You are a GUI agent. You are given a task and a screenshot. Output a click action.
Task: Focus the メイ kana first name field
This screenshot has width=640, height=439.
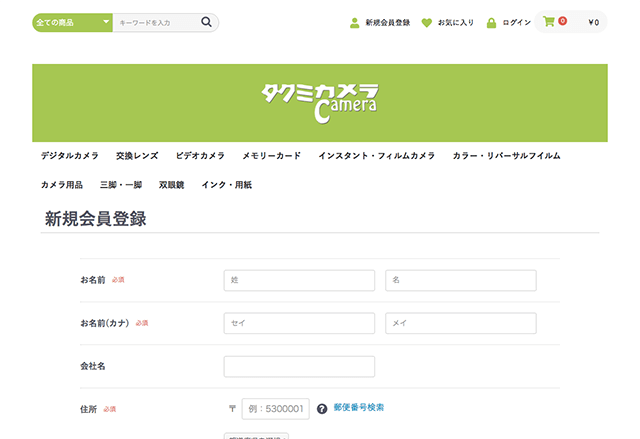(x=461, y=323)
